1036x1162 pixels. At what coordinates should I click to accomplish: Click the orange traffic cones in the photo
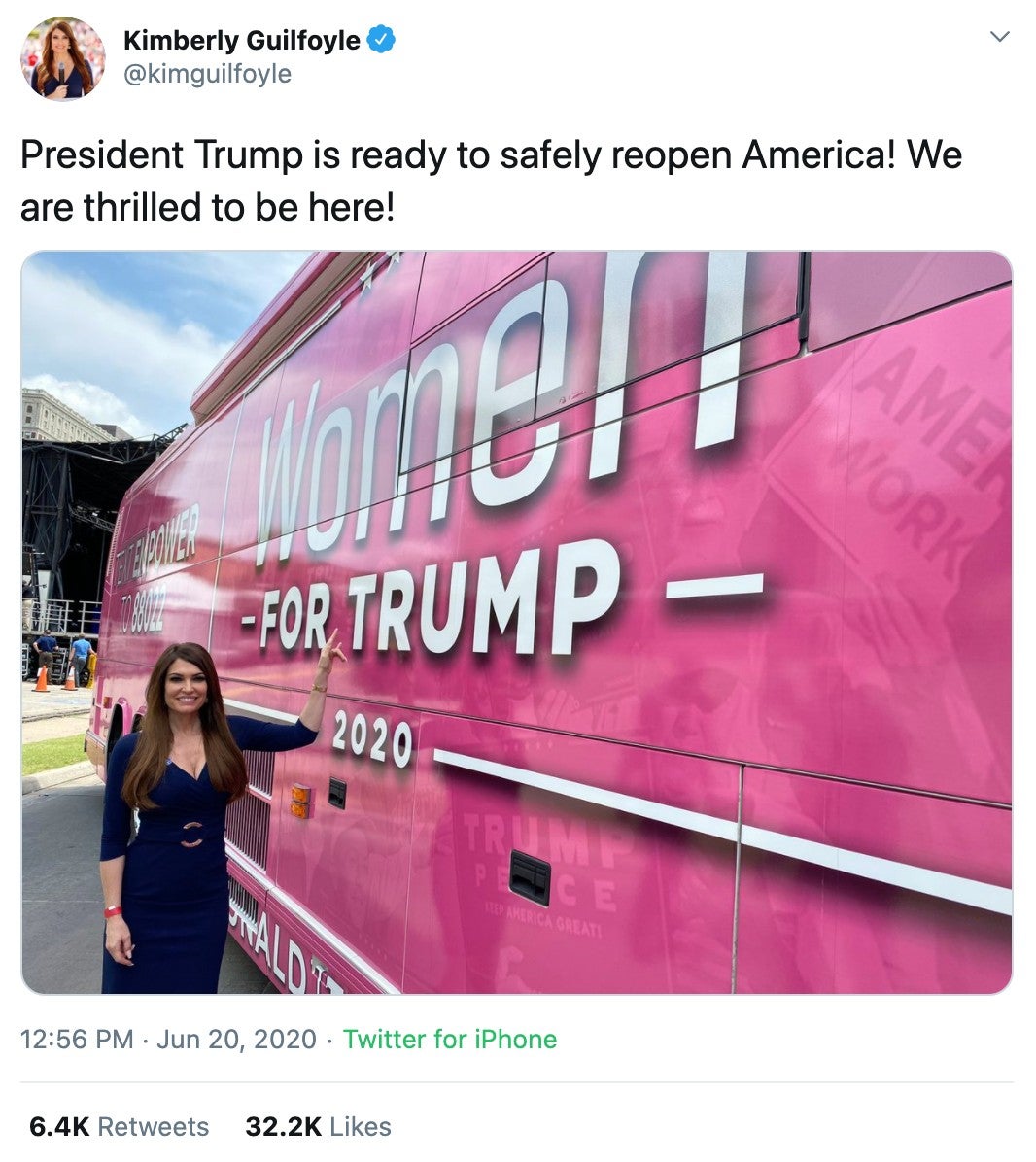[x=54, y=679]
